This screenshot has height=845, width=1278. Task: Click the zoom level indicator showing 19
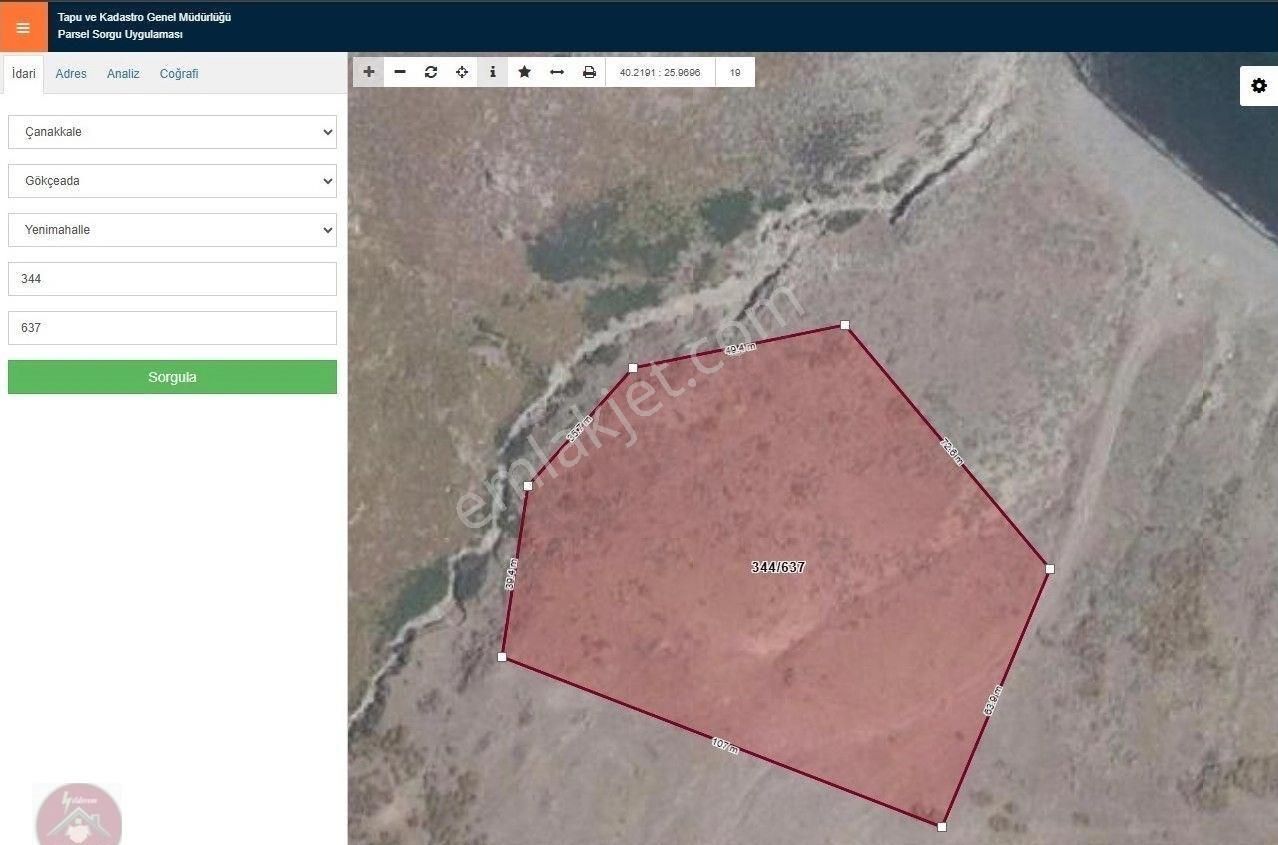733,72
